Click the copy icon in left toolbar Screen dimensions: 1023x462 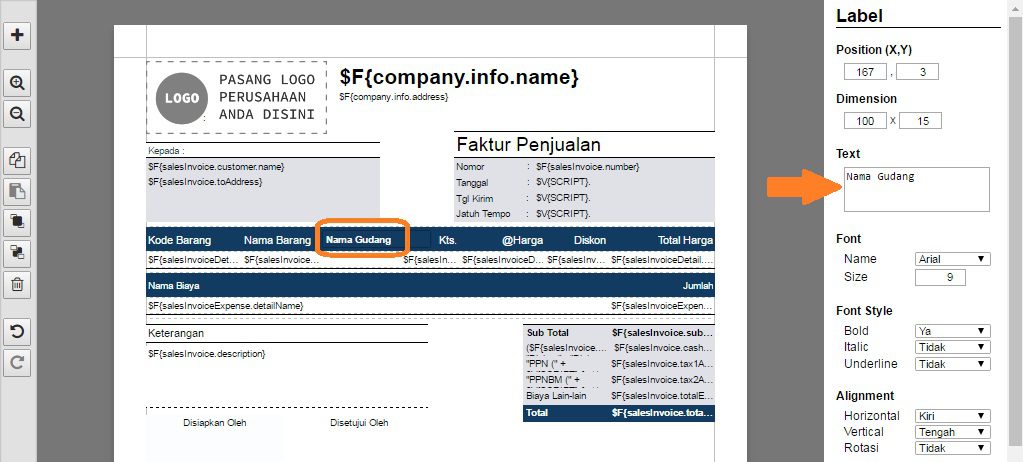17,160
